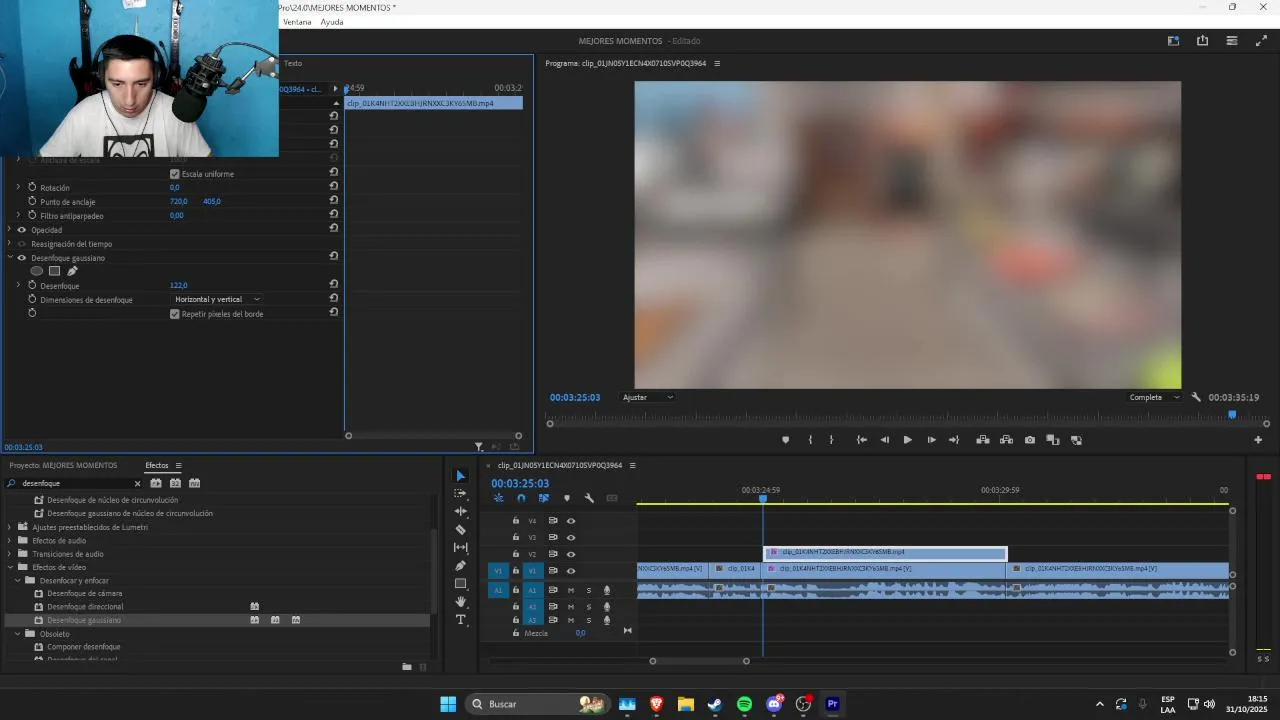This screenshot has height=720, width=1280.
Task: Toggle the Desenfoque gaussiano effect on/off
Action: (22, 258)
